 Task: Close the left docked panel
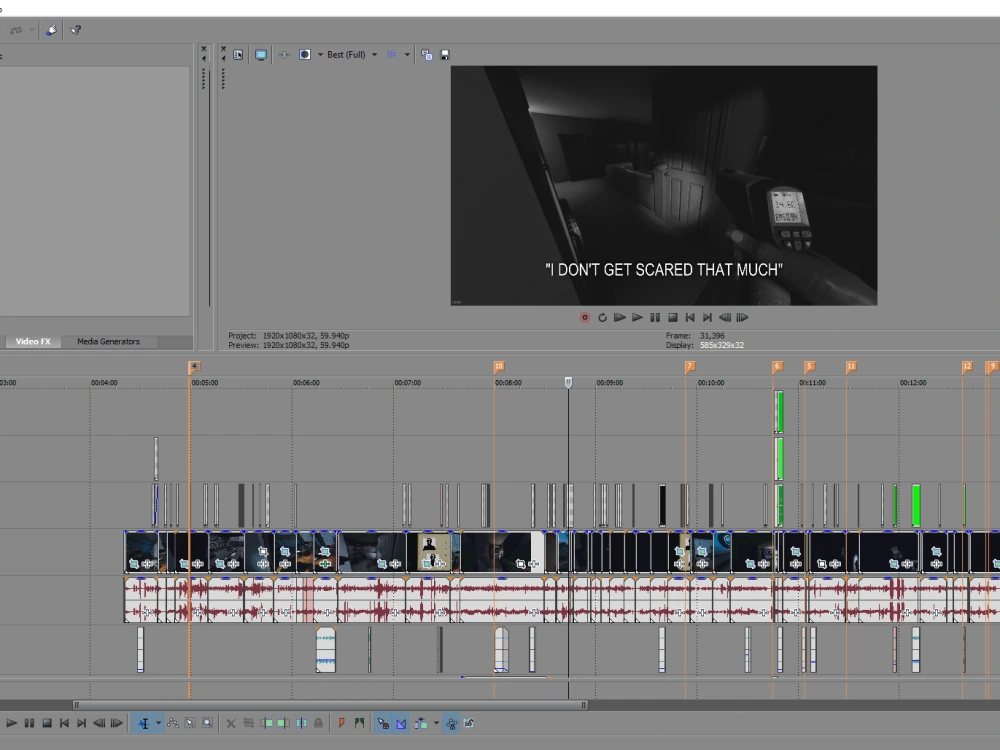(x=203, y=49)
